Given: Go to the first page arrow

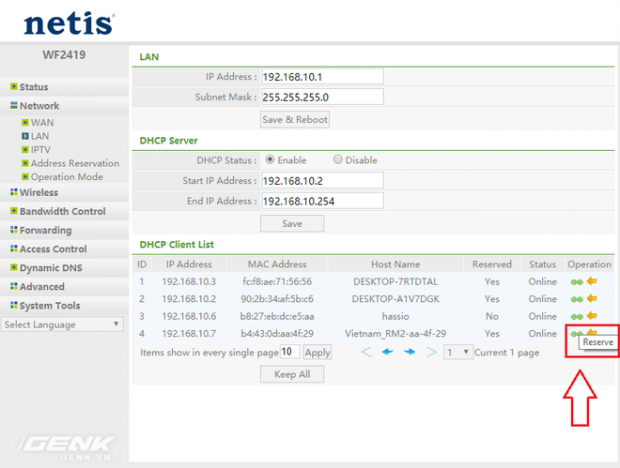Looking at the screenshot, I should point(367,352).
